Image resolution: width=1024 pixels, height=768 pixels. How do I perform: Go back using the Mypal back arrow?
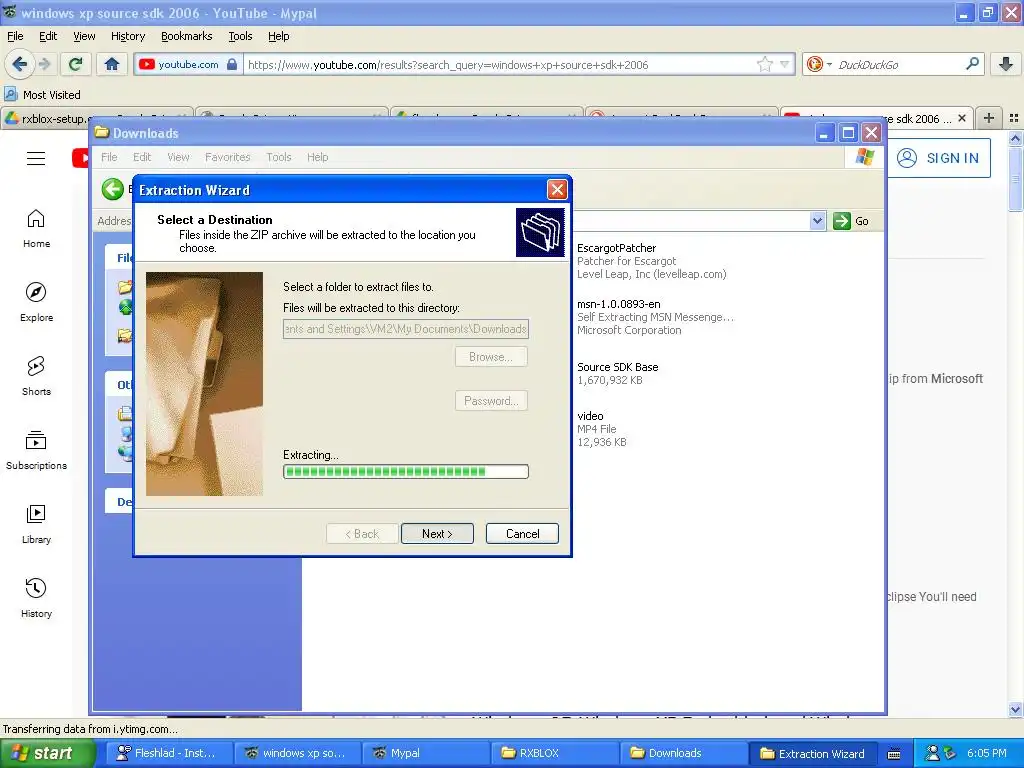(x=19, y=64)
